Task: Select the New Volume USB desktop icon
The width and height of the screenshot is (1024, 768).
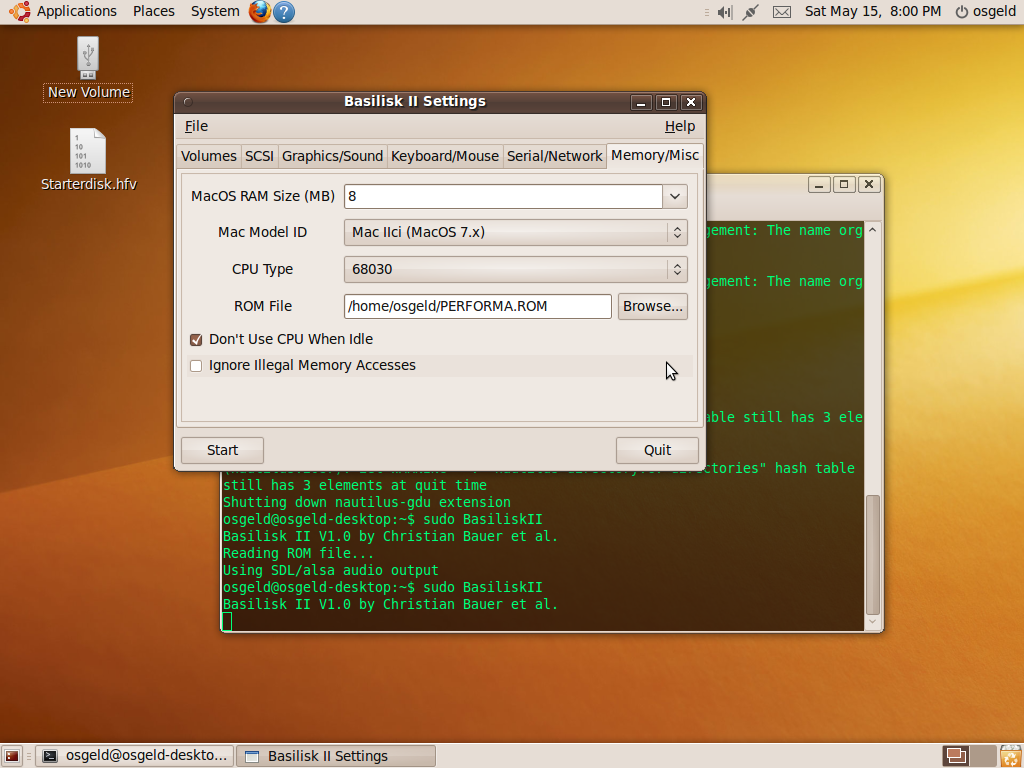Action: pos(88,69)
